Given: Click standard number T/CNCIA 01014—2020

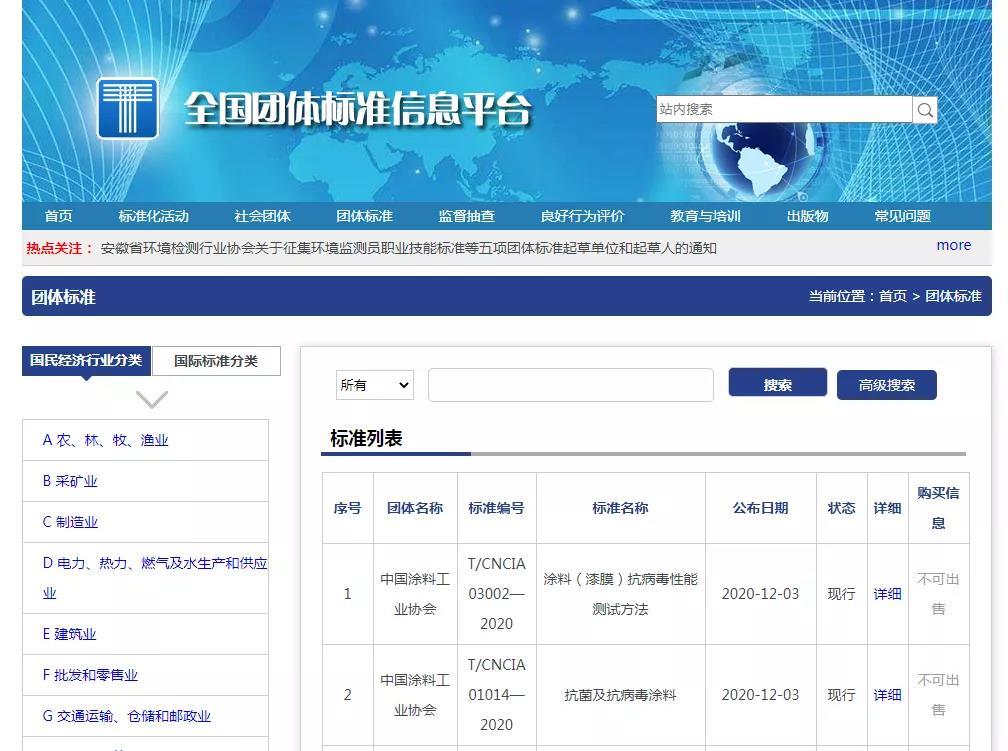Looking at the screenshot, I should tap(496, 694).
